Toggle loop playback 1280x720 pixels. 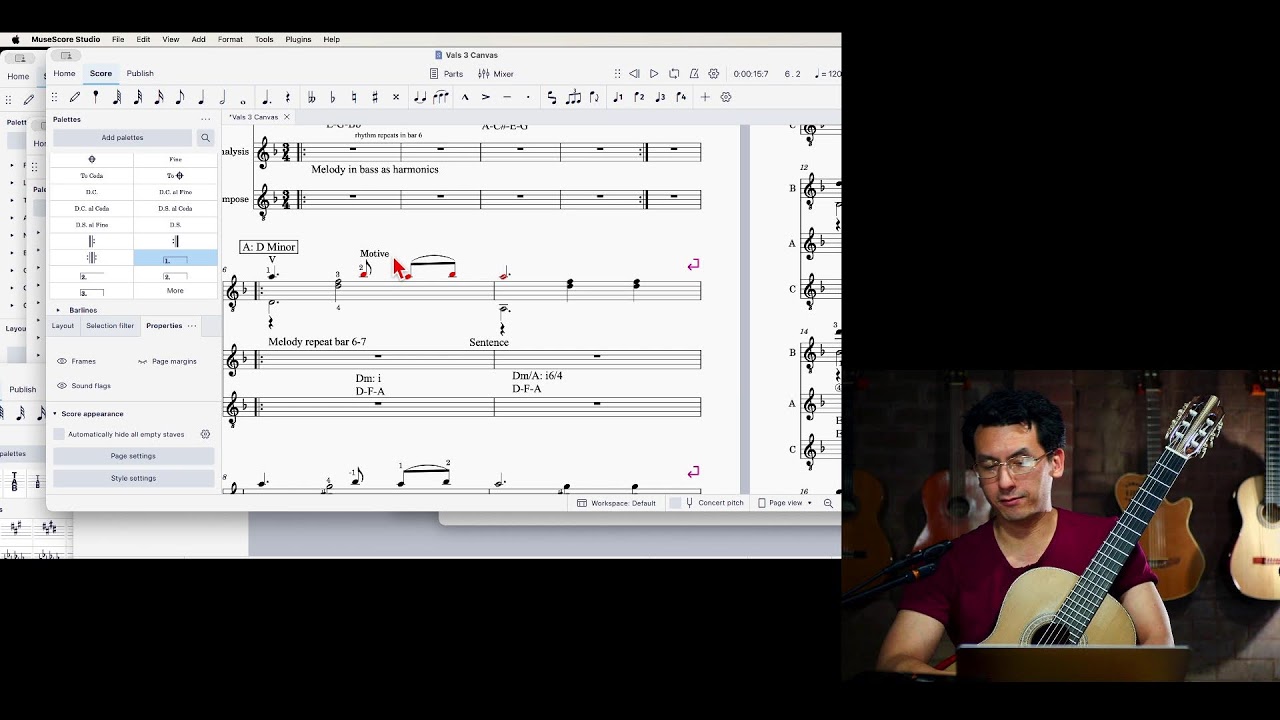[674, 74]
